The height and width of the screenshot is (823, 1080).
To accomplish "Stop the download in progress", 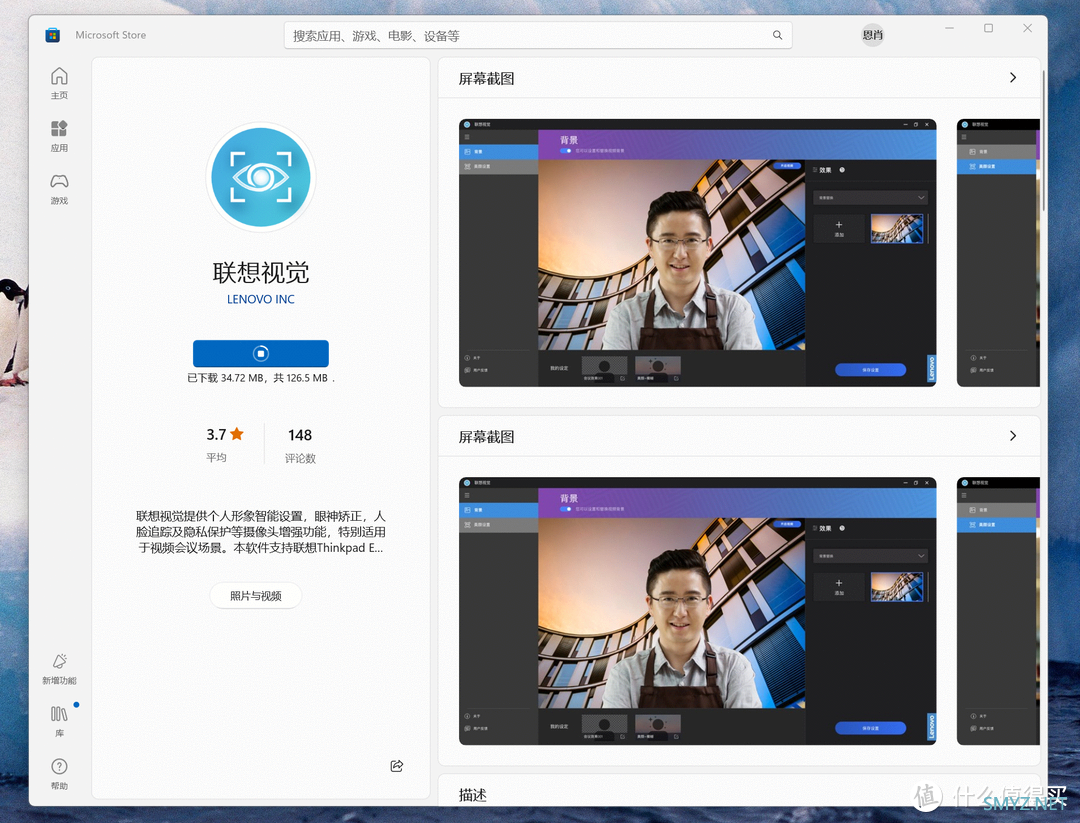I will pos(261,353).
